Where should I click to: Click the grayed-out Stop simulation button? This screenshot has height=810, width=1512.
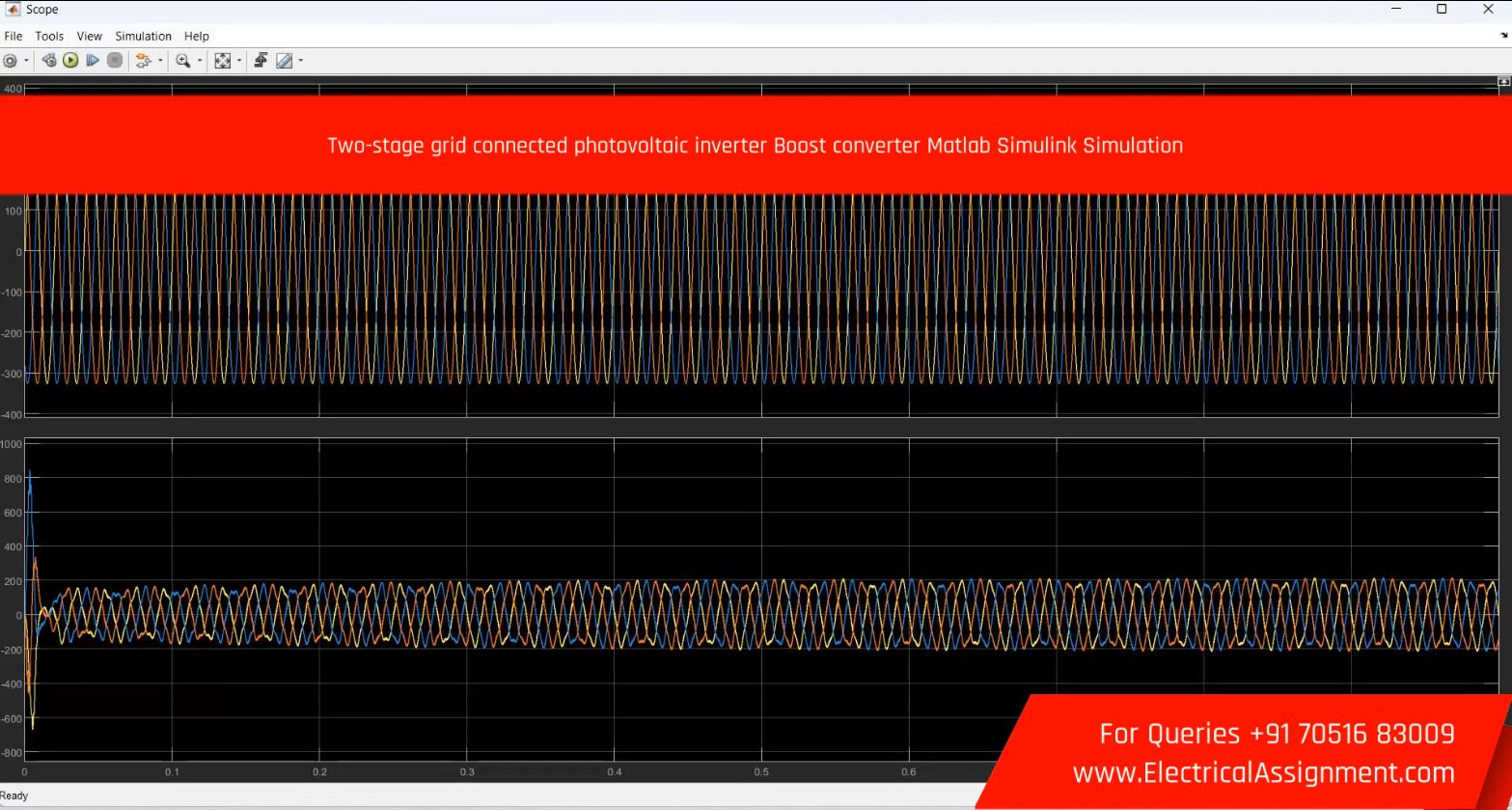[x=115, y=61]
